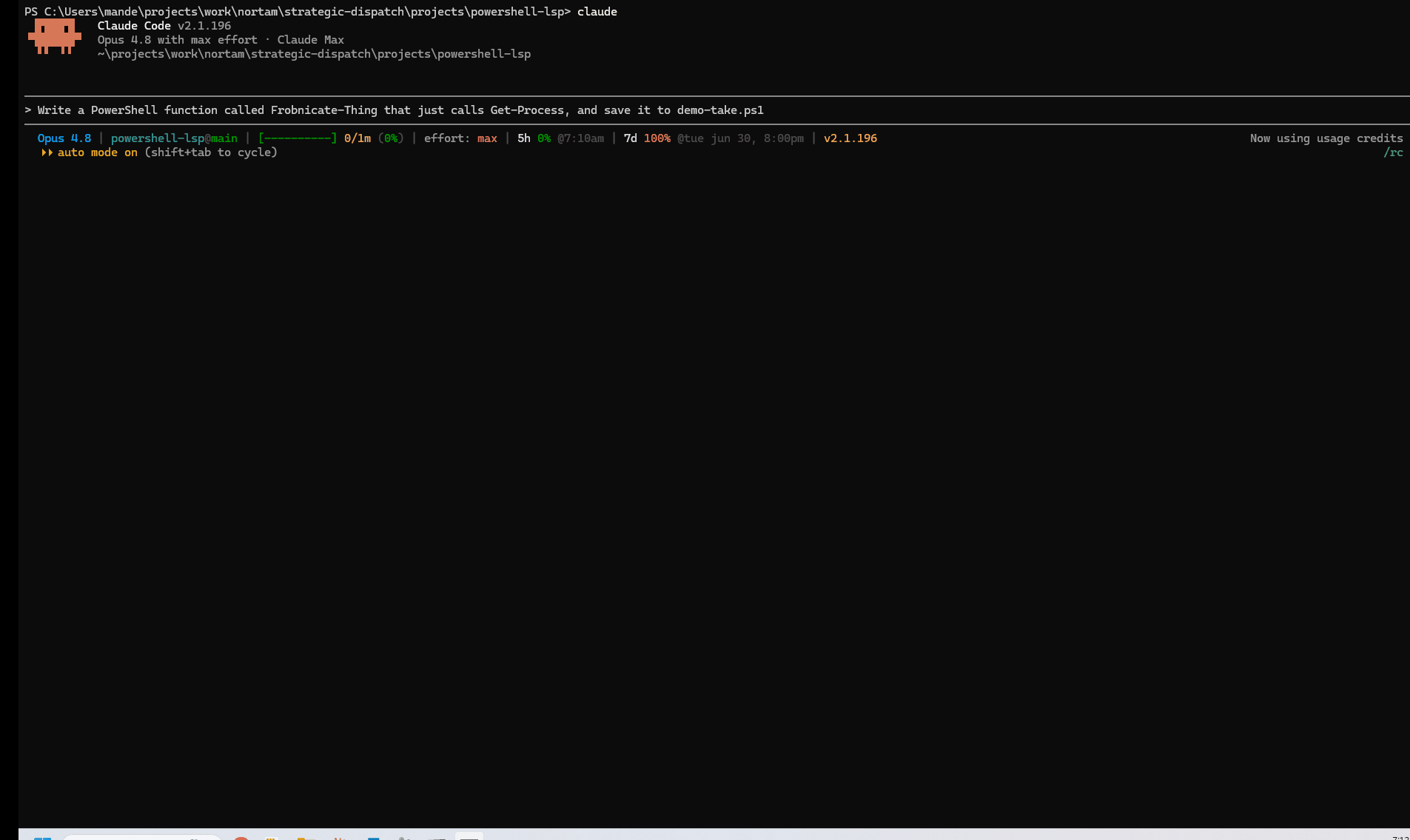
Task: Click '@tue jun 30, 8:00pm' reset date
Action: click(740, 138)
